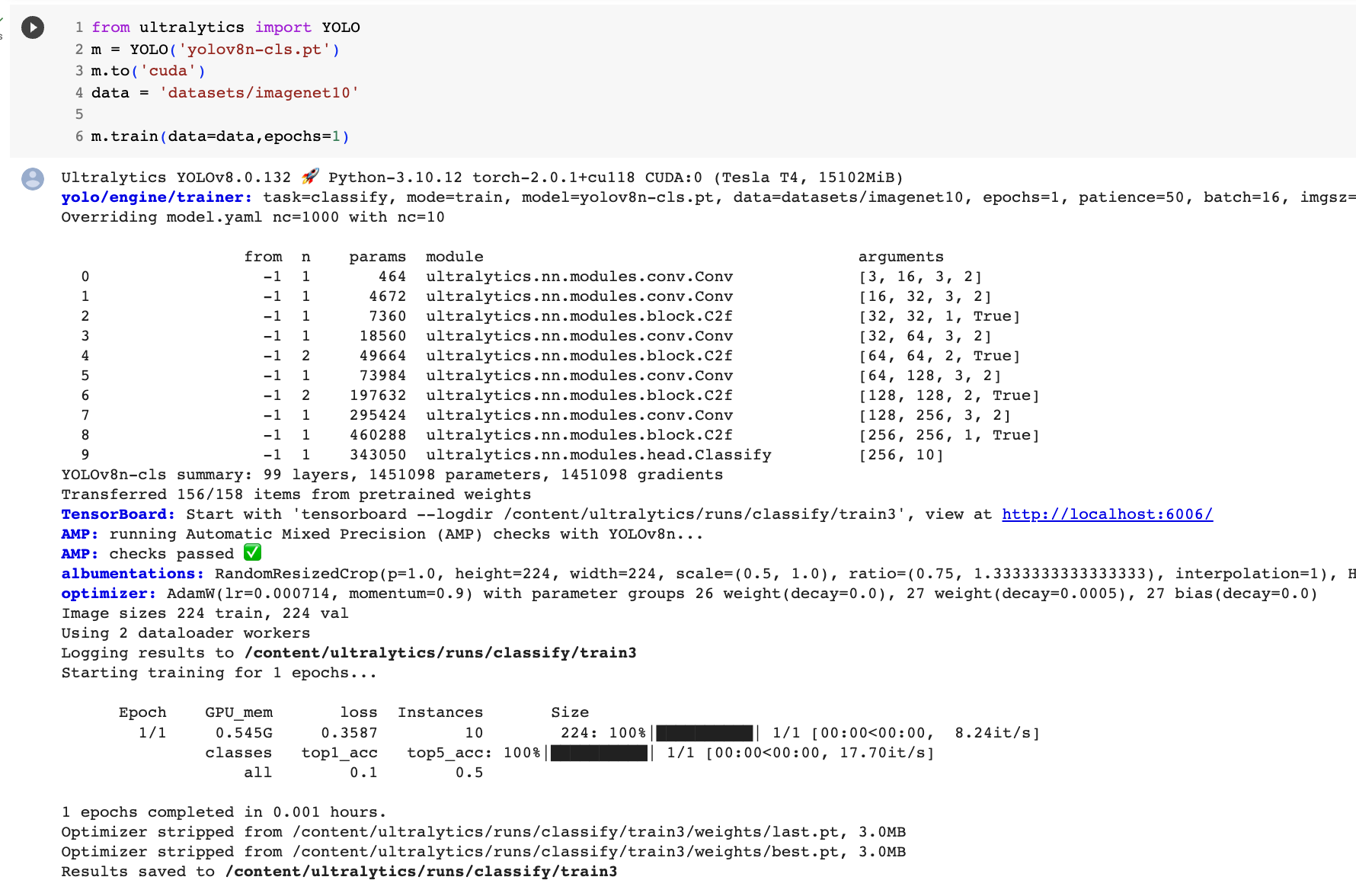Click the head.Classify module entry
The height and width of the screenshot is (896, 1356).
pos(599,455)
